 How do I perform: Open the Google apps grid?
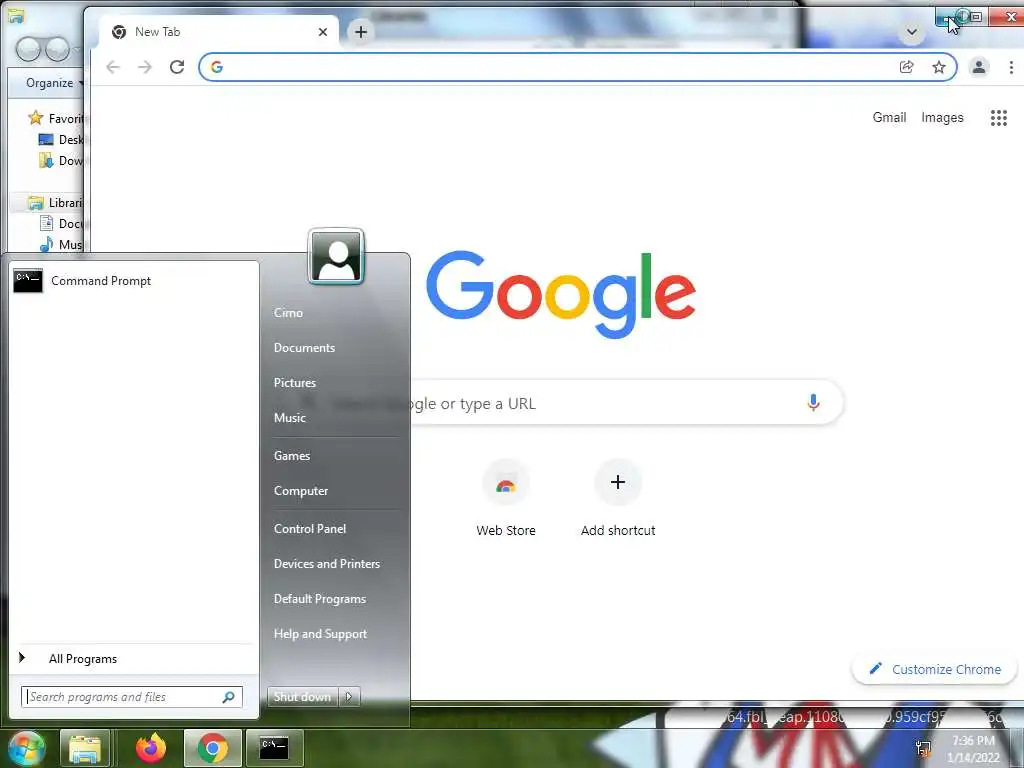[x=999, y=118]
